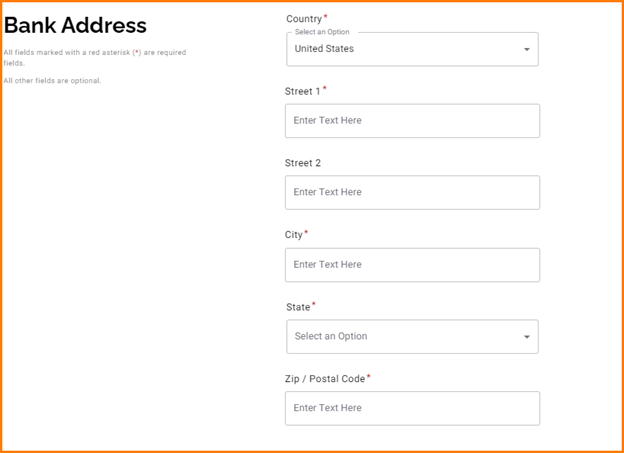Click 'All other fields are optional' text
This screenshot has height=453, width=624.
pyautogui.click(x=52, y=81)
